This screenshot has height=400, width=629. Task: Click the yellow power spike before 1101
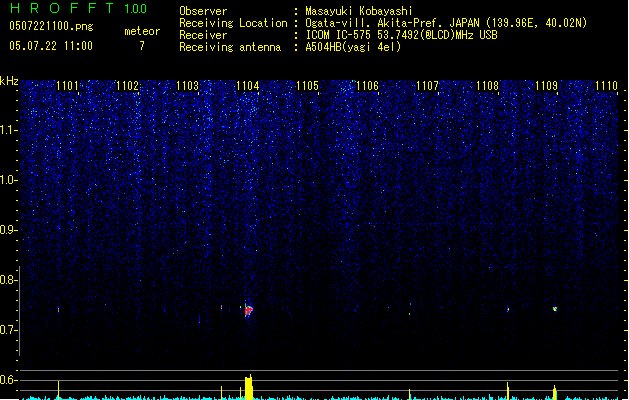pos(59,390)
